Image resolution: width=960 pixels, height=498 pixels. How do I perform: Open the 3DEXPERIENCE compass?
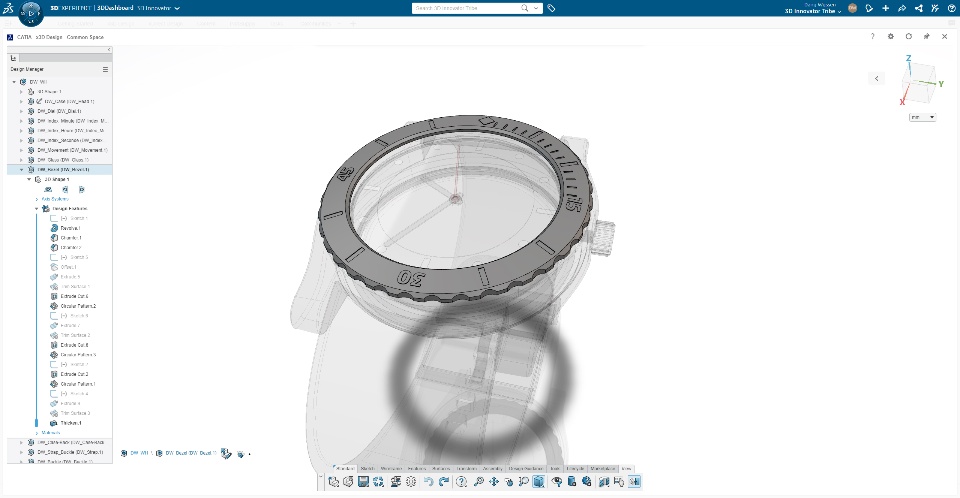(31, 13)
